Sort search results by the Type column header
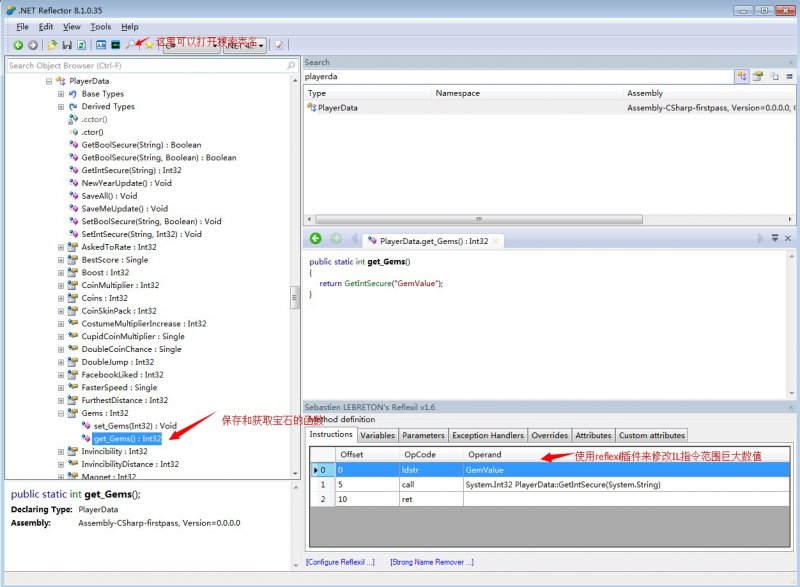 pyautogui.click(x=368, y=93)
